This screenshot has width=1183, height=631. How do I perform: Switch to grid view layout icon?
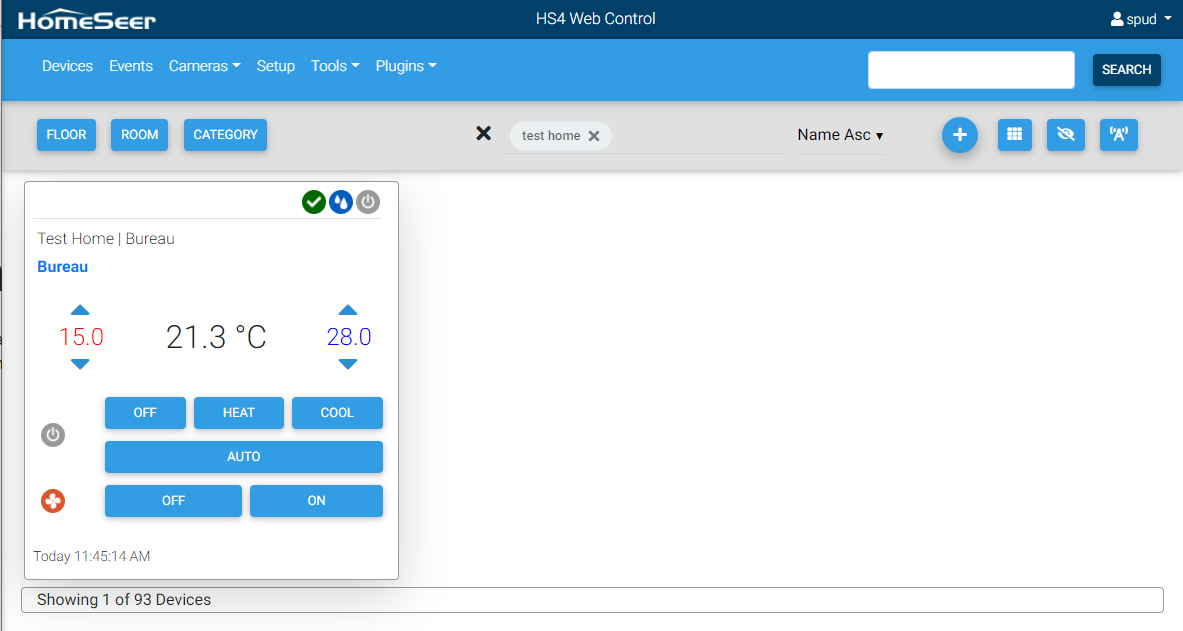[1014, 135]
